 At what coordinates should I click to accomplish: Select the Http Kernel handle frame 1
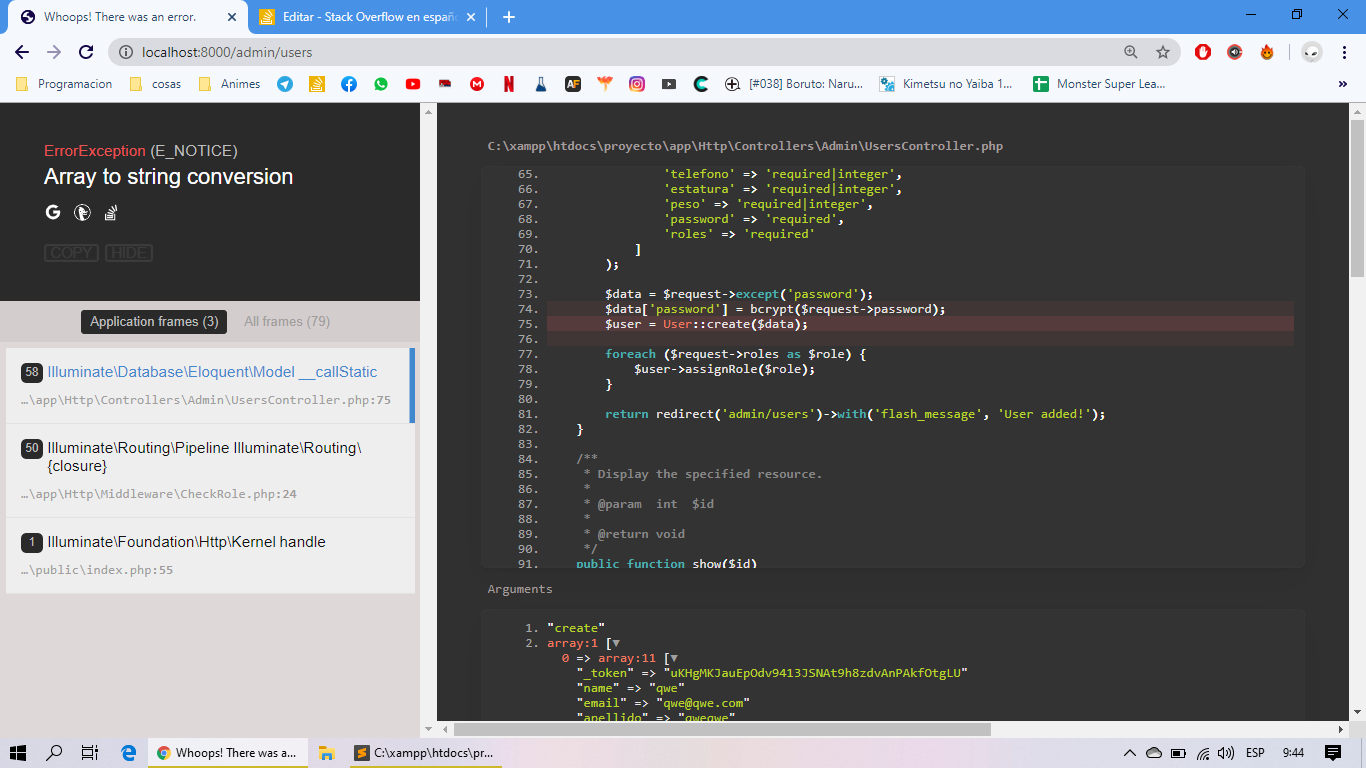tap(210, 555)
